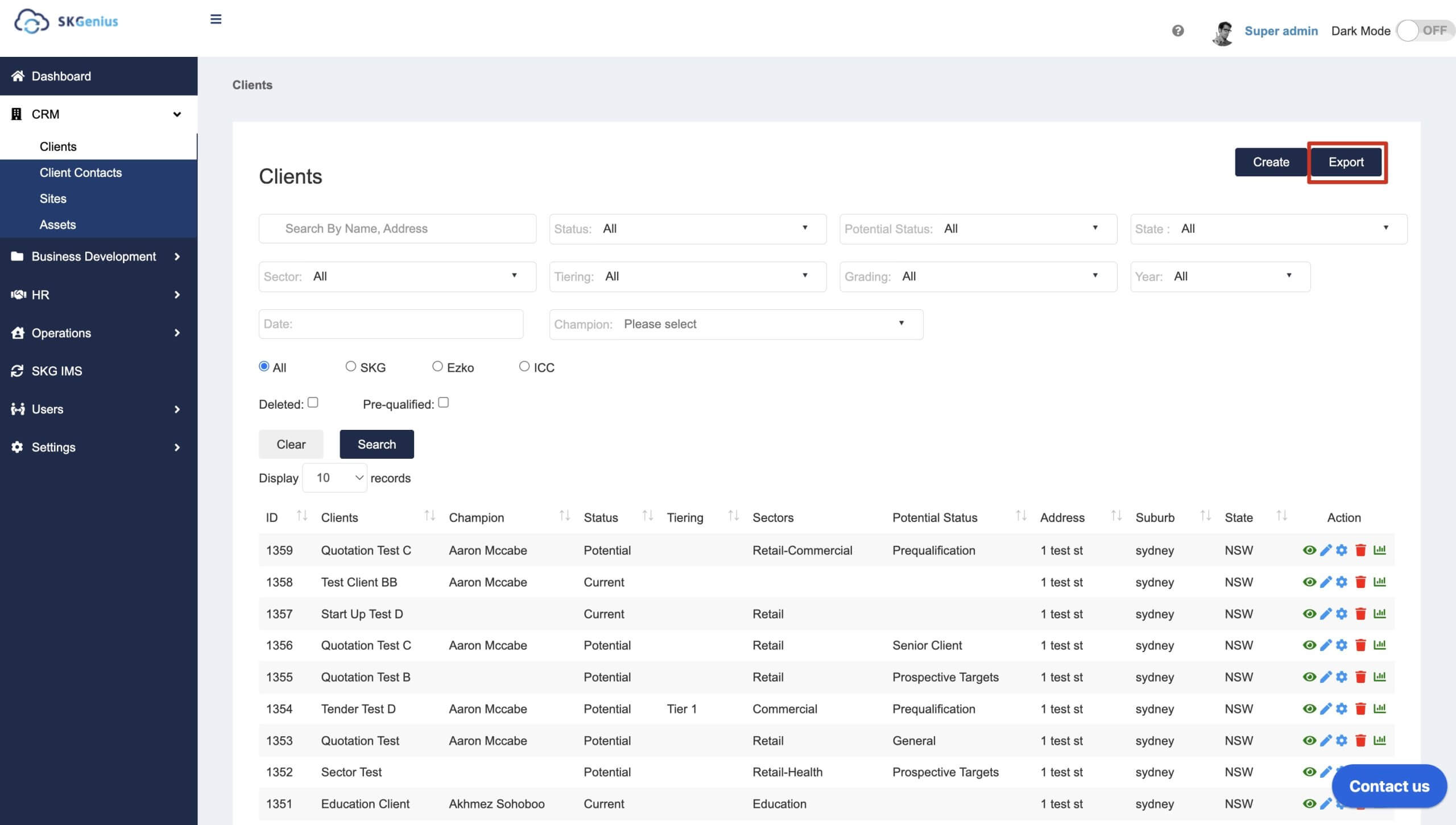Open the Potential Status filter dropdown
Screen dimensions: 1456x825
pos(978,229)
